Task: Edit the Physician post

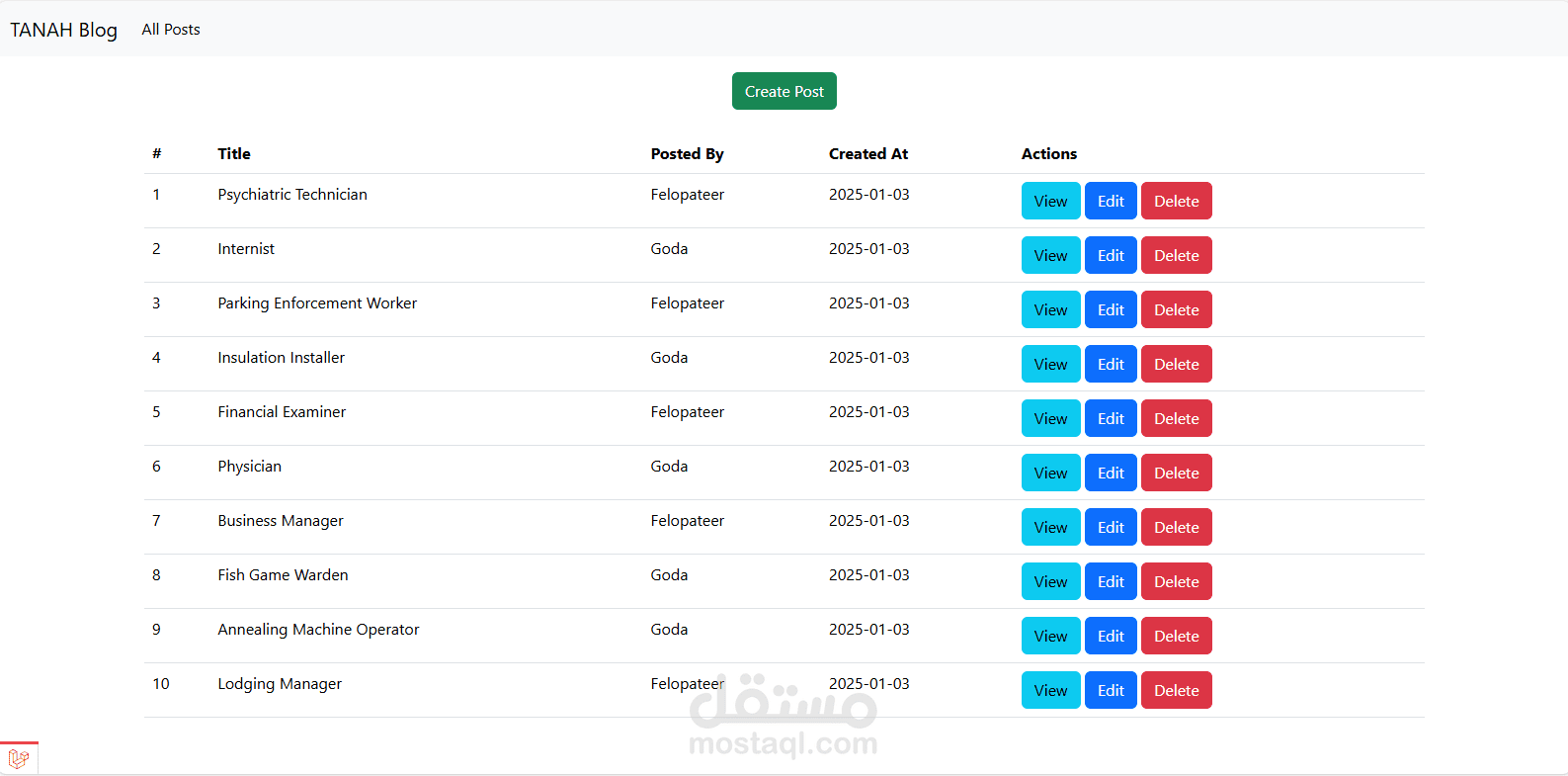Action: pos(1111,473)
